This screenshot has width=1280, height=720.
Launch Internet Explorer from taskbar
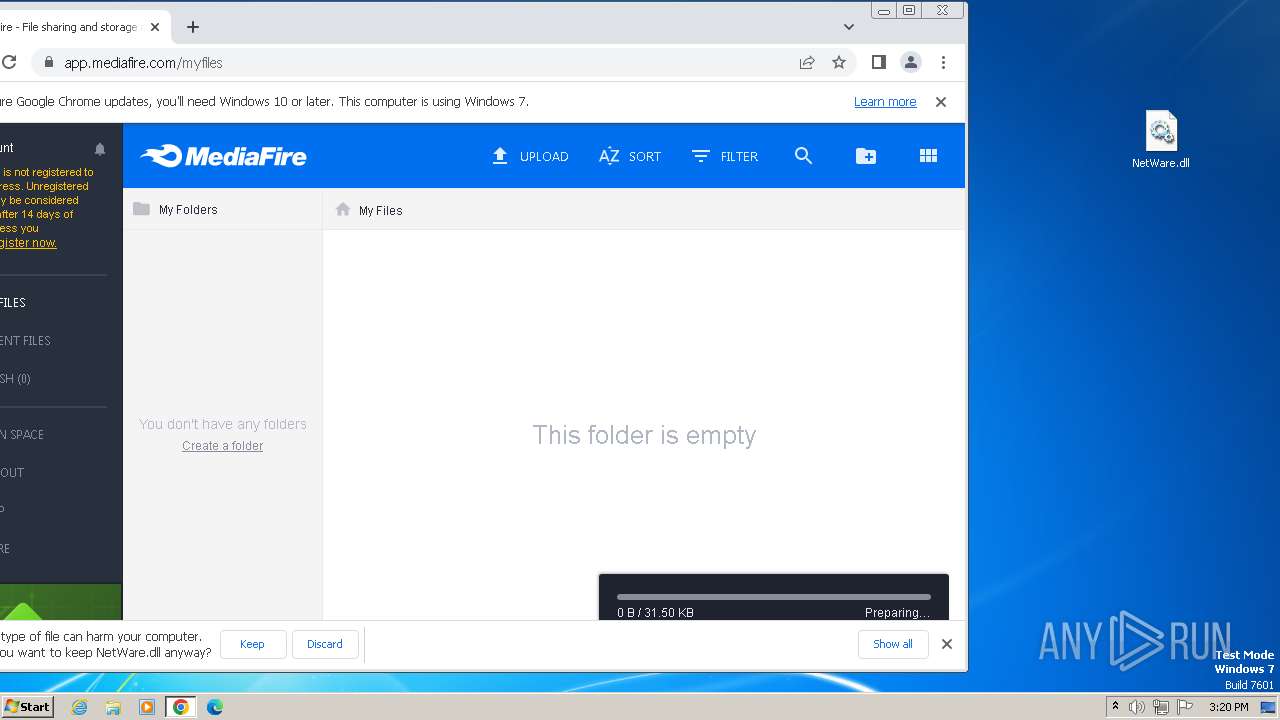click(x=79, y=707)
